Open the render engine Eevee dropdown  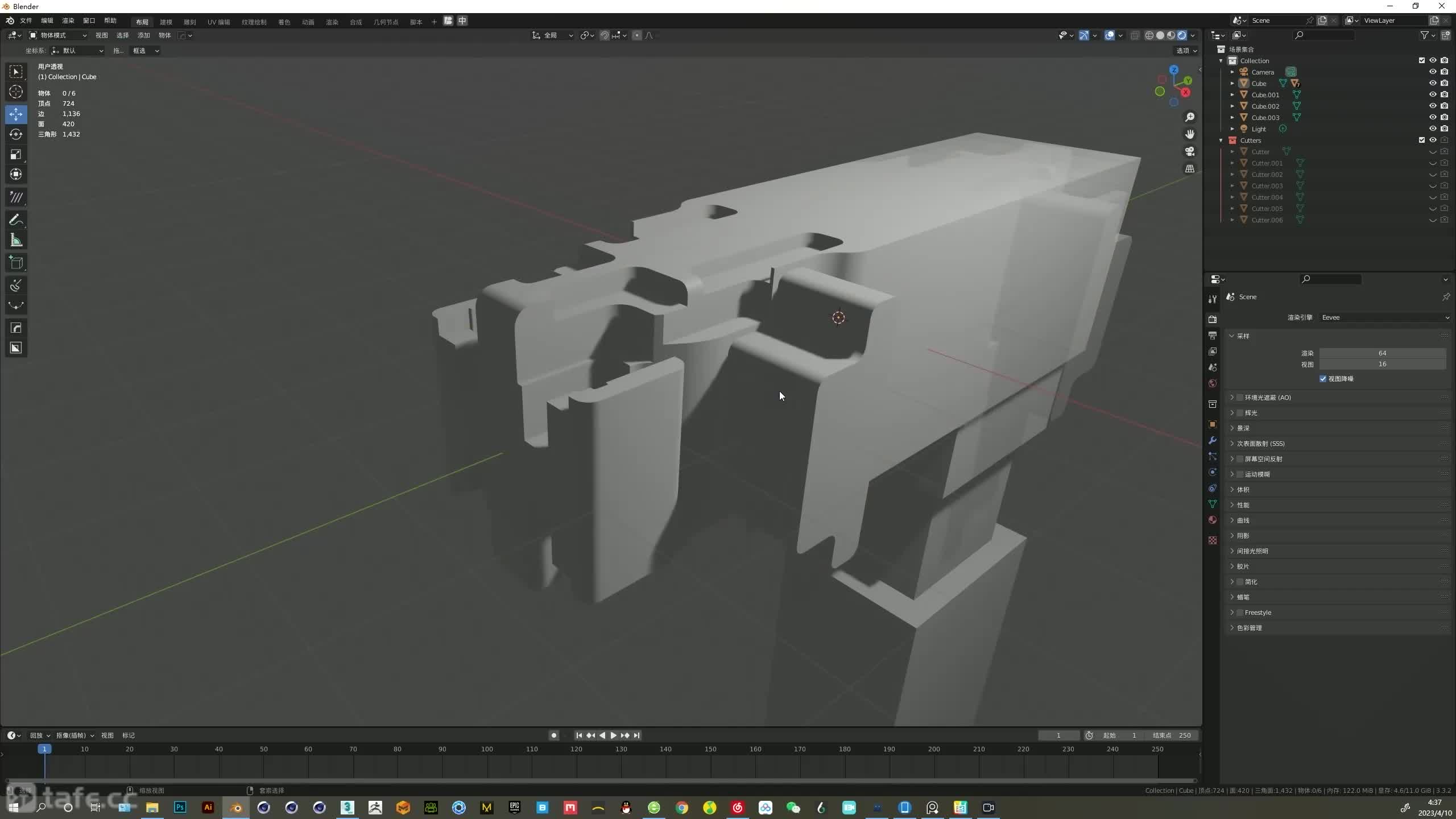[x=1385, y=317]
